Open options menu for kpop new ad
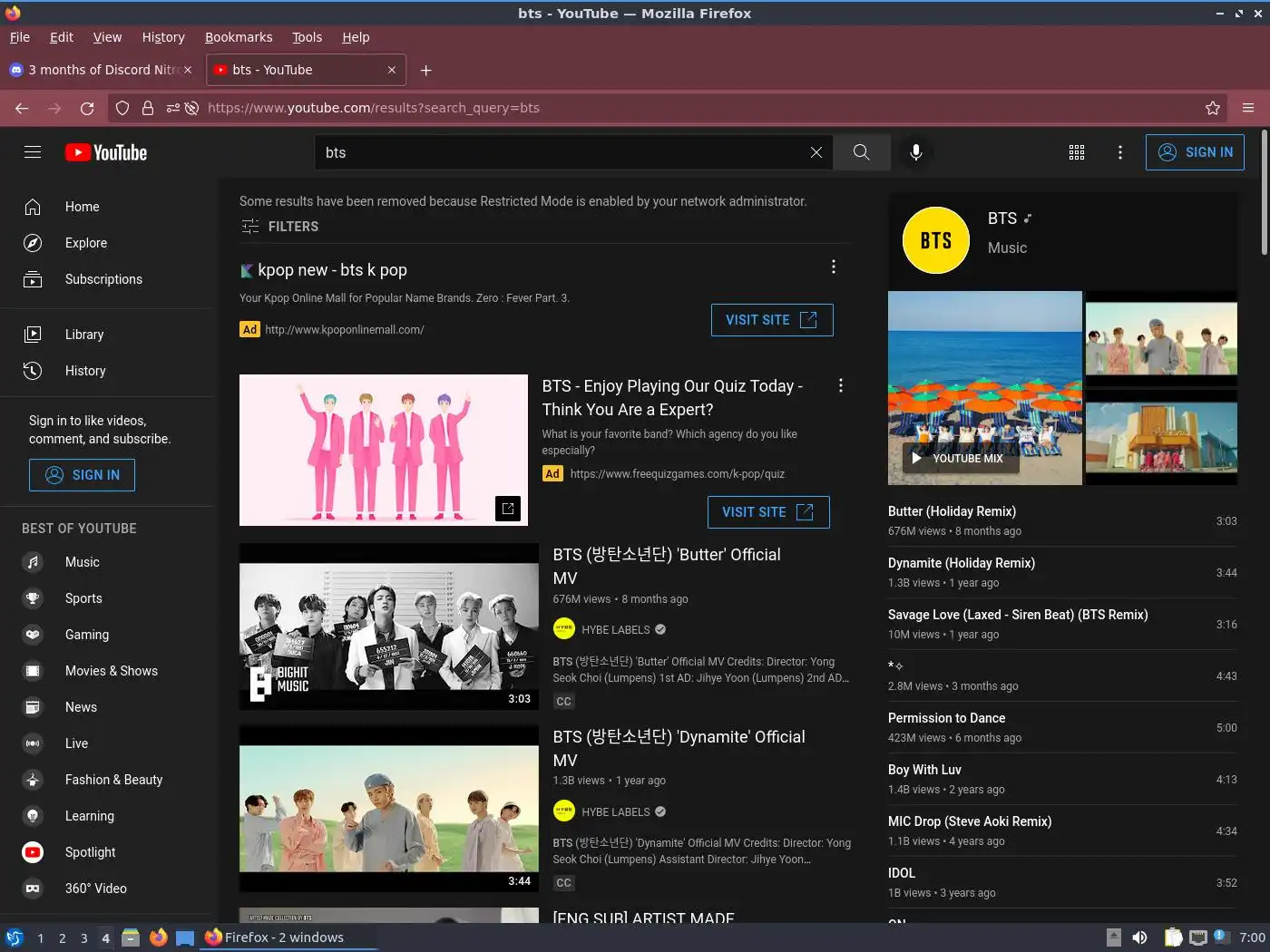Viewport: 1270px width, 952px height. coord(834,267)
